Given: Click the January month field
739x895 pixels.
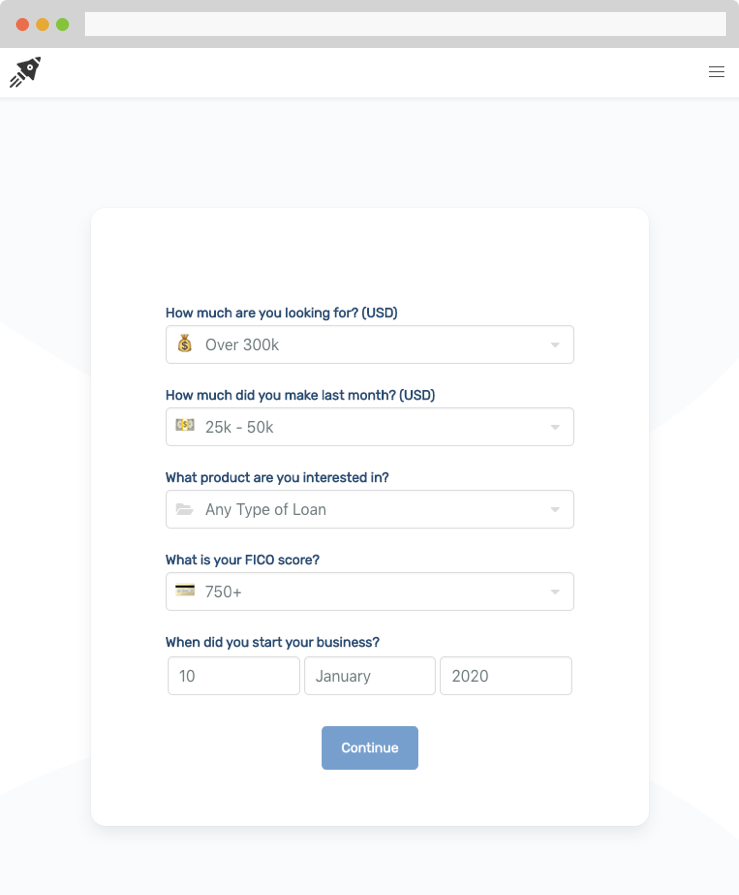Looking at the screenshot, I should pyautogui.click(x=370, y=676).
